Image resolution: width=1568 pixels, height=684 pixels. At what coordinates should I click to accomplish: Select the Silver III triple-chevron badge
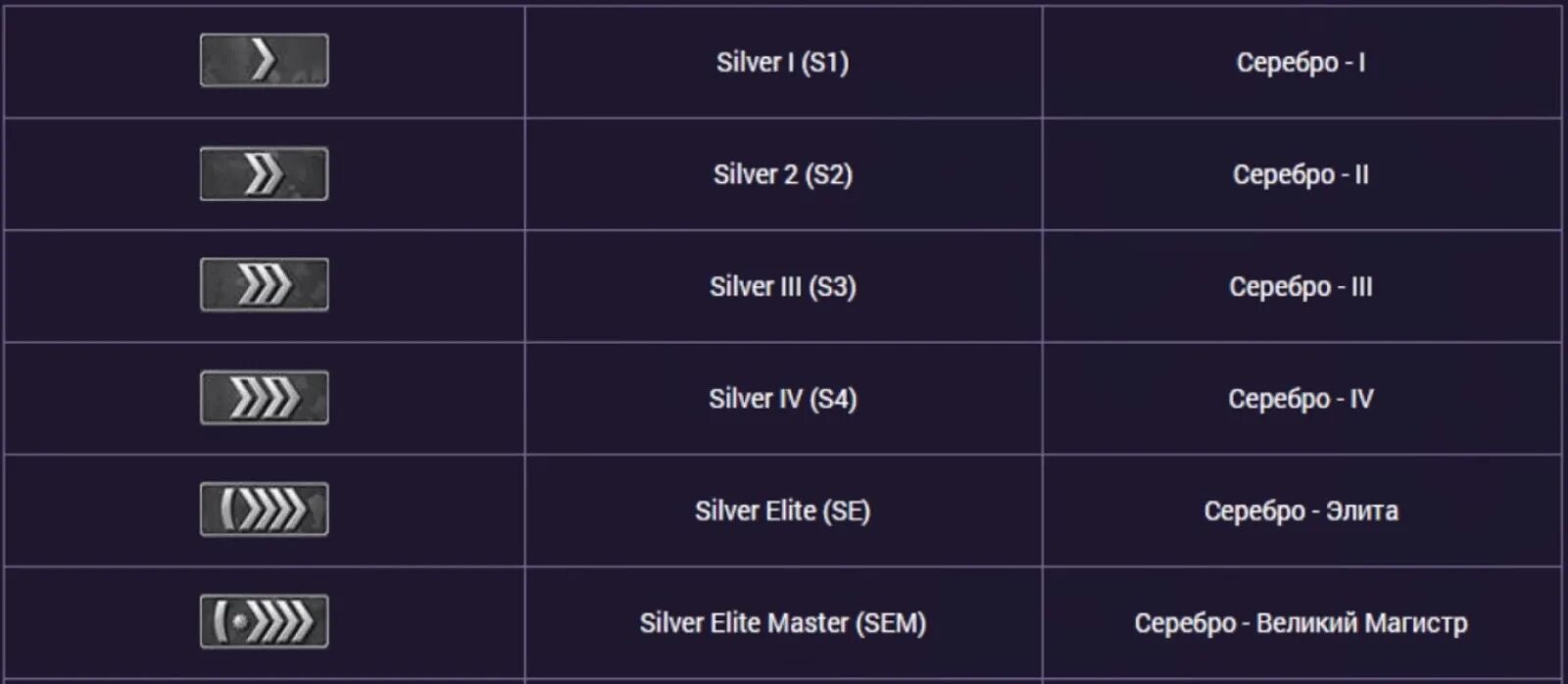point(264,285)
